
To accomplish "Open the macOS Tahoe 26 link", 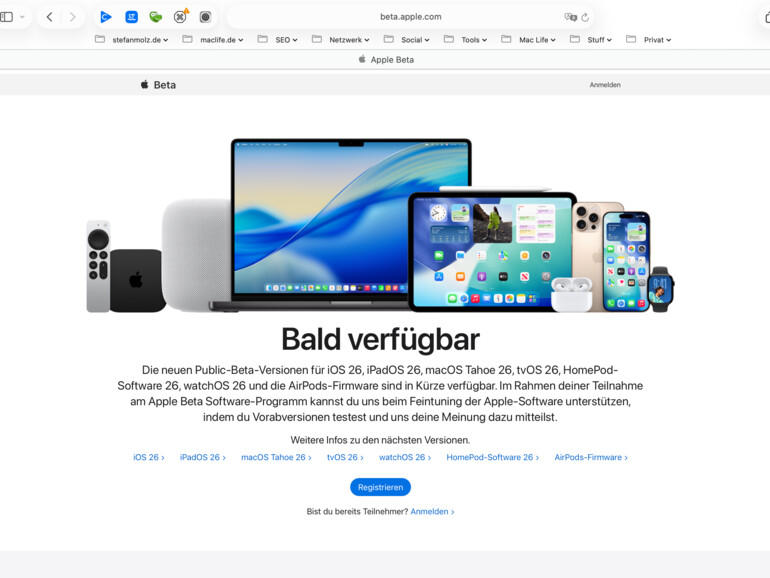I will [x=276, y=457].
